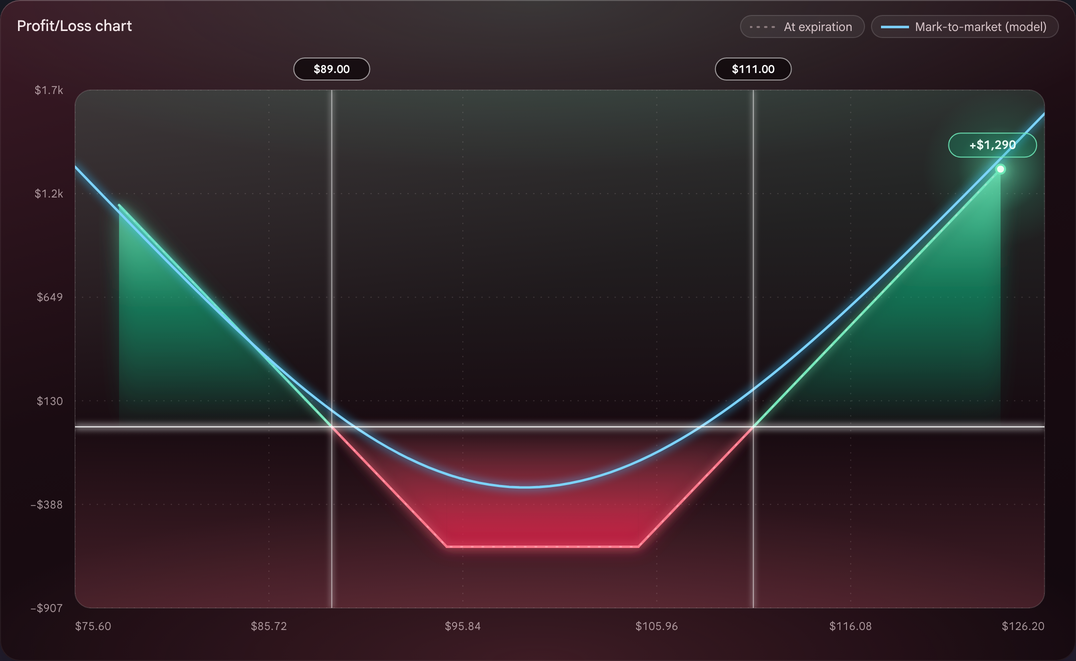Click the $649 y-axis label

[49, 297]
